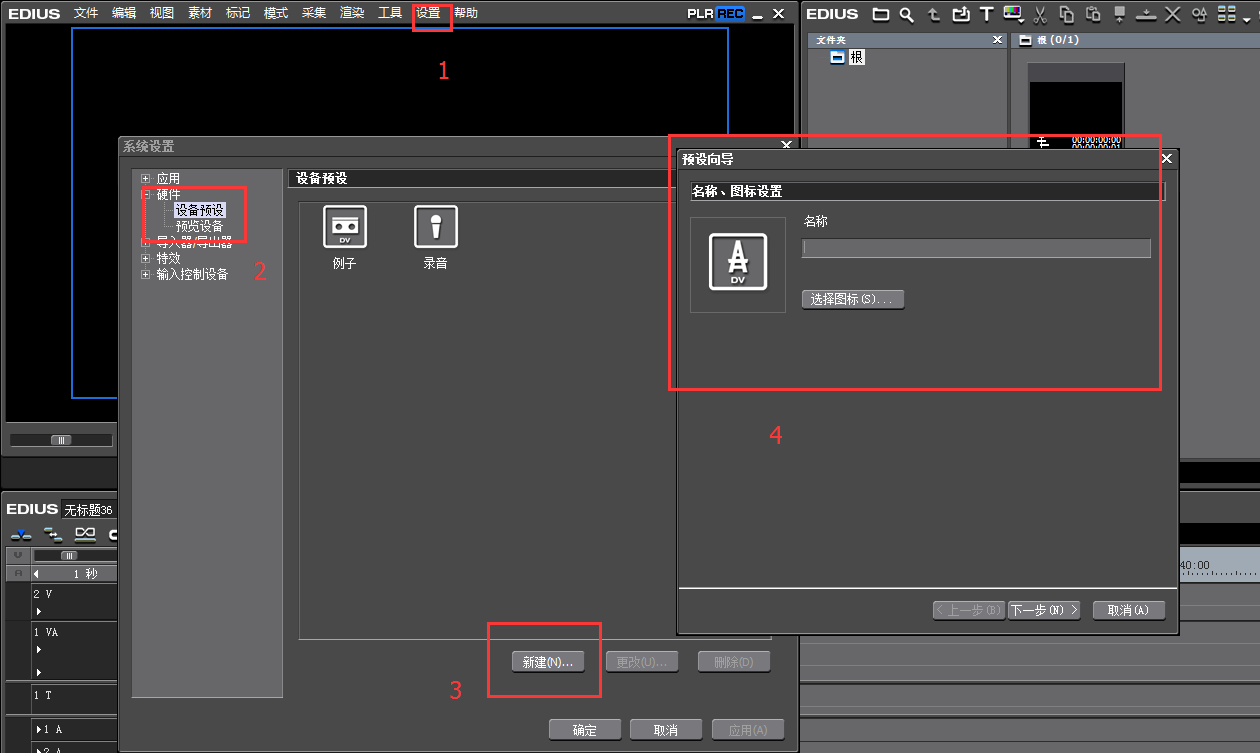1260x753 pixels.
Task: Click the paste icon in bin toolbar
Action: pos(1093,14)
